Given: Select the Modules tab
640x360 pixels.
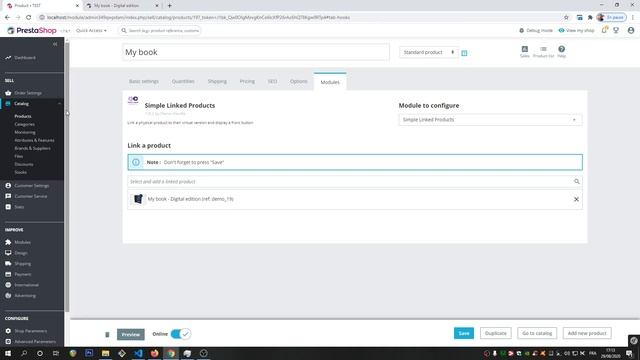Looking at the screenshot, I should [330, 82].
